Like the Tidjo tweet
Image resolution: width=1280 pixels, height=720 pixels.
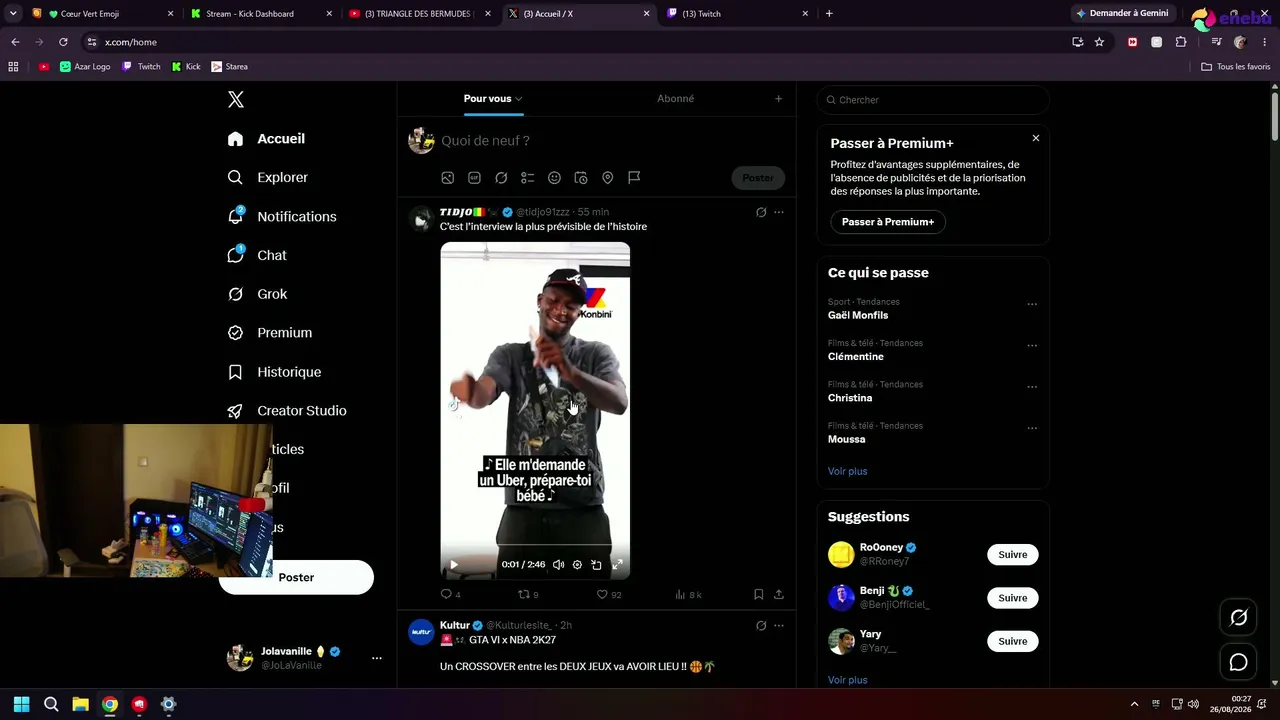(x=609, y=594)
